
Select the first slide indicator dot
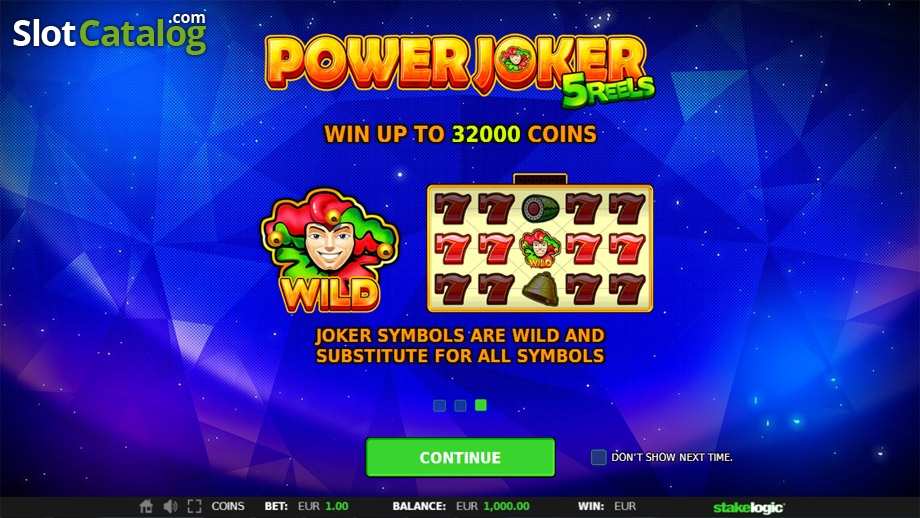(x=439, y=405)
